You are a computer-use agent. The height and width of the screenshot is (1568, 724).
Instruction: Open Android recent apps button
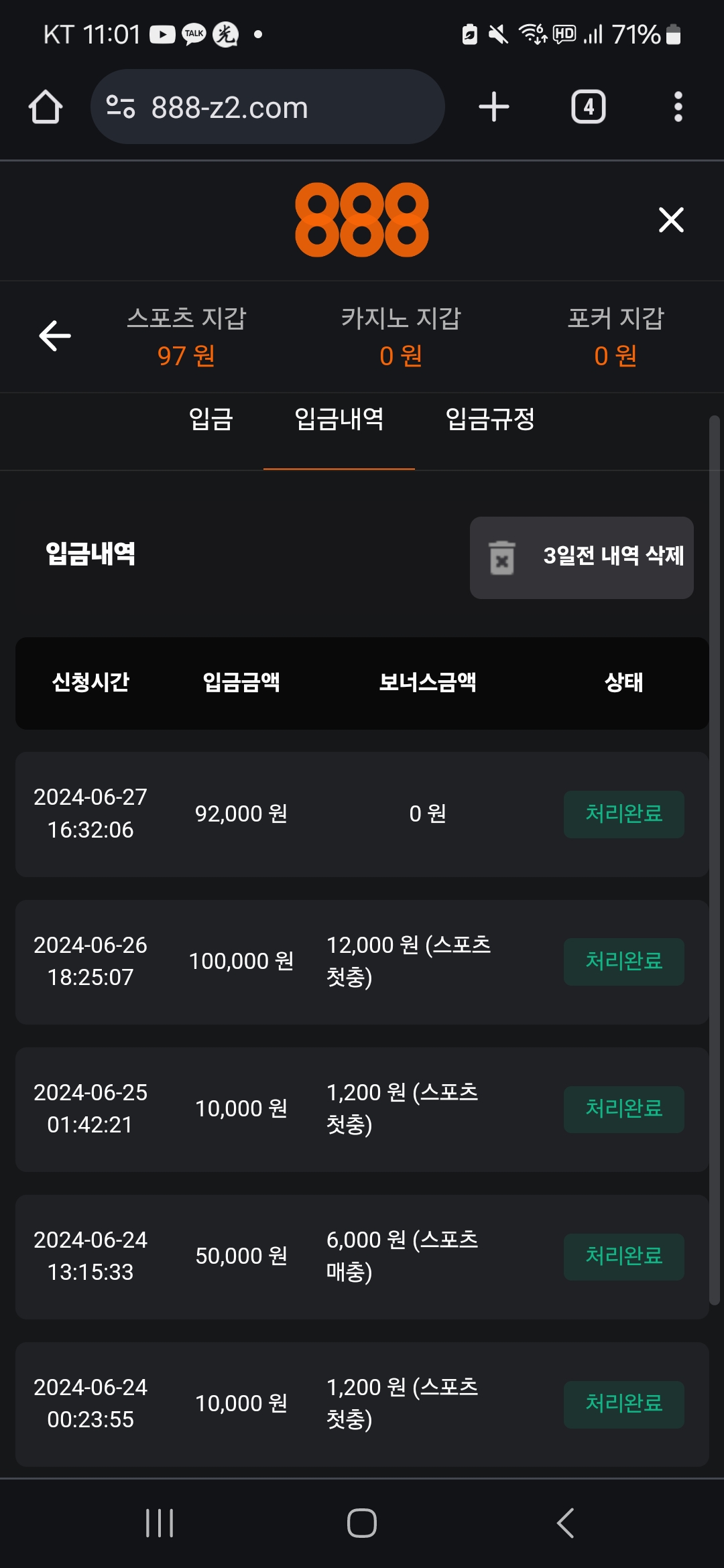click(160, 1523)
